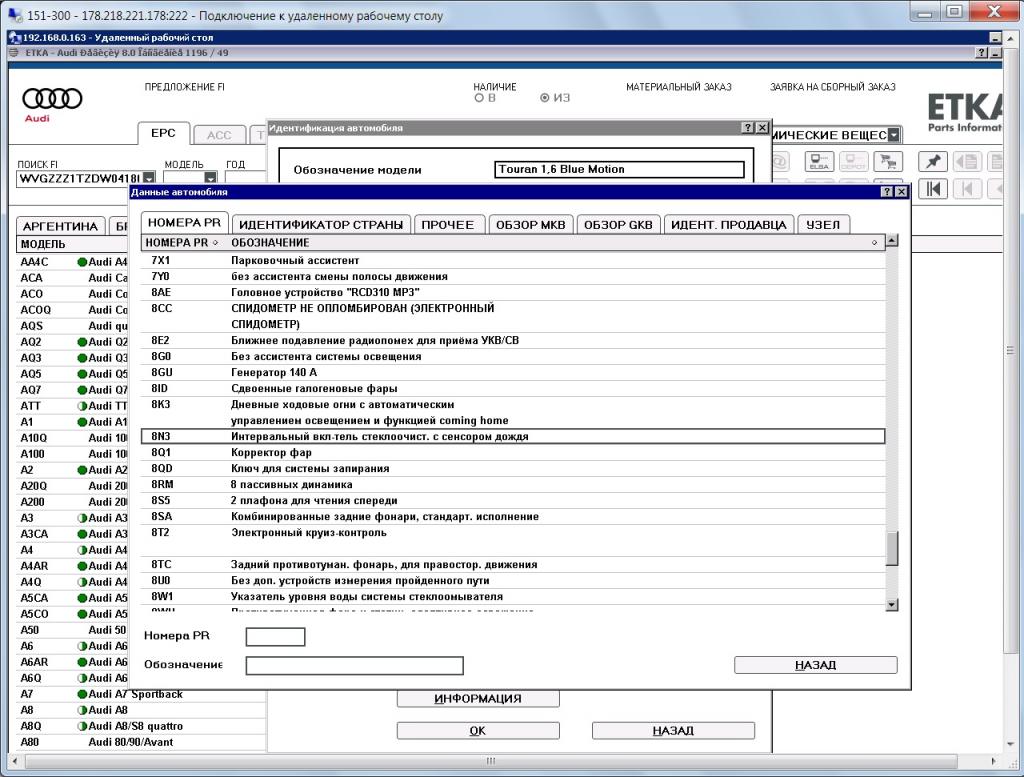The width and height of the screenshot is (1024, 777).
Task: Close the Идентификация автомобиля window
Action: (x=761, y=128)
